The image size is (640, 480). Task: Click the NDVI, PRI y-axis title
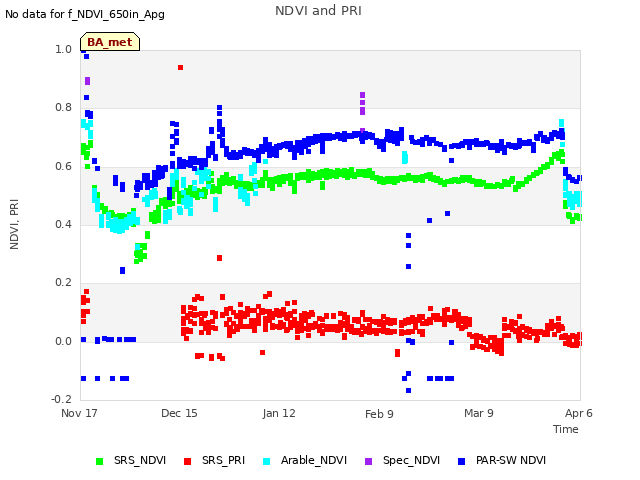pyautogui.click(x=14, y=224)
